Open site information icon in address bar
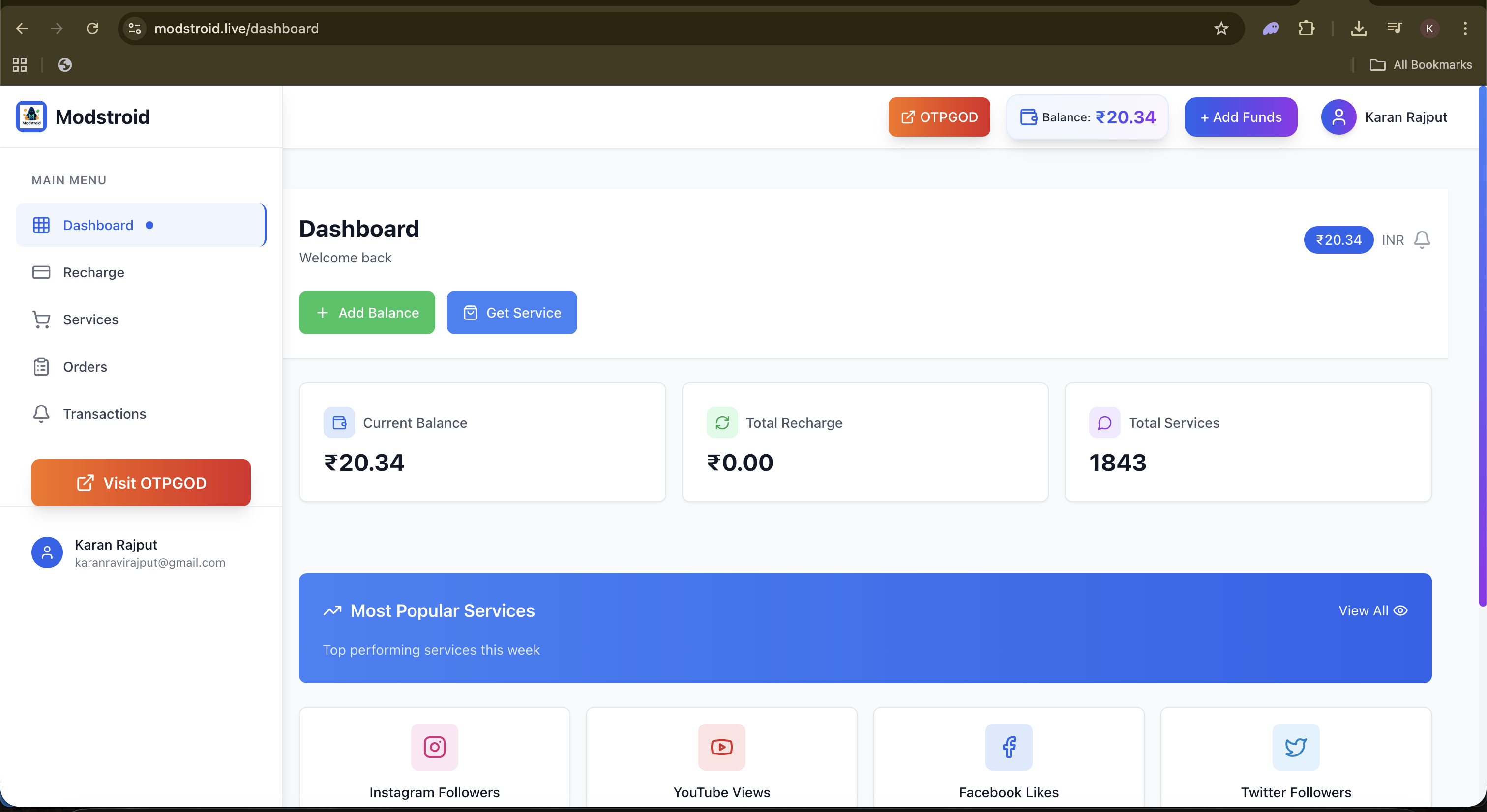The height and width of the screenshot is (812, 1487). (135, 29)
